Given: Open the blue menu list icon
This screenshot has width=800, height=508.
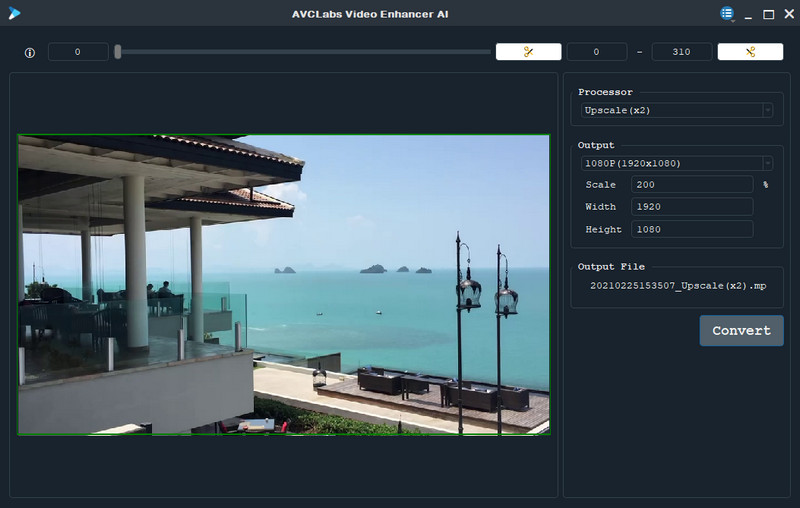Looking at the screenshot, I should pyautogui.click(x=727, y=13).
